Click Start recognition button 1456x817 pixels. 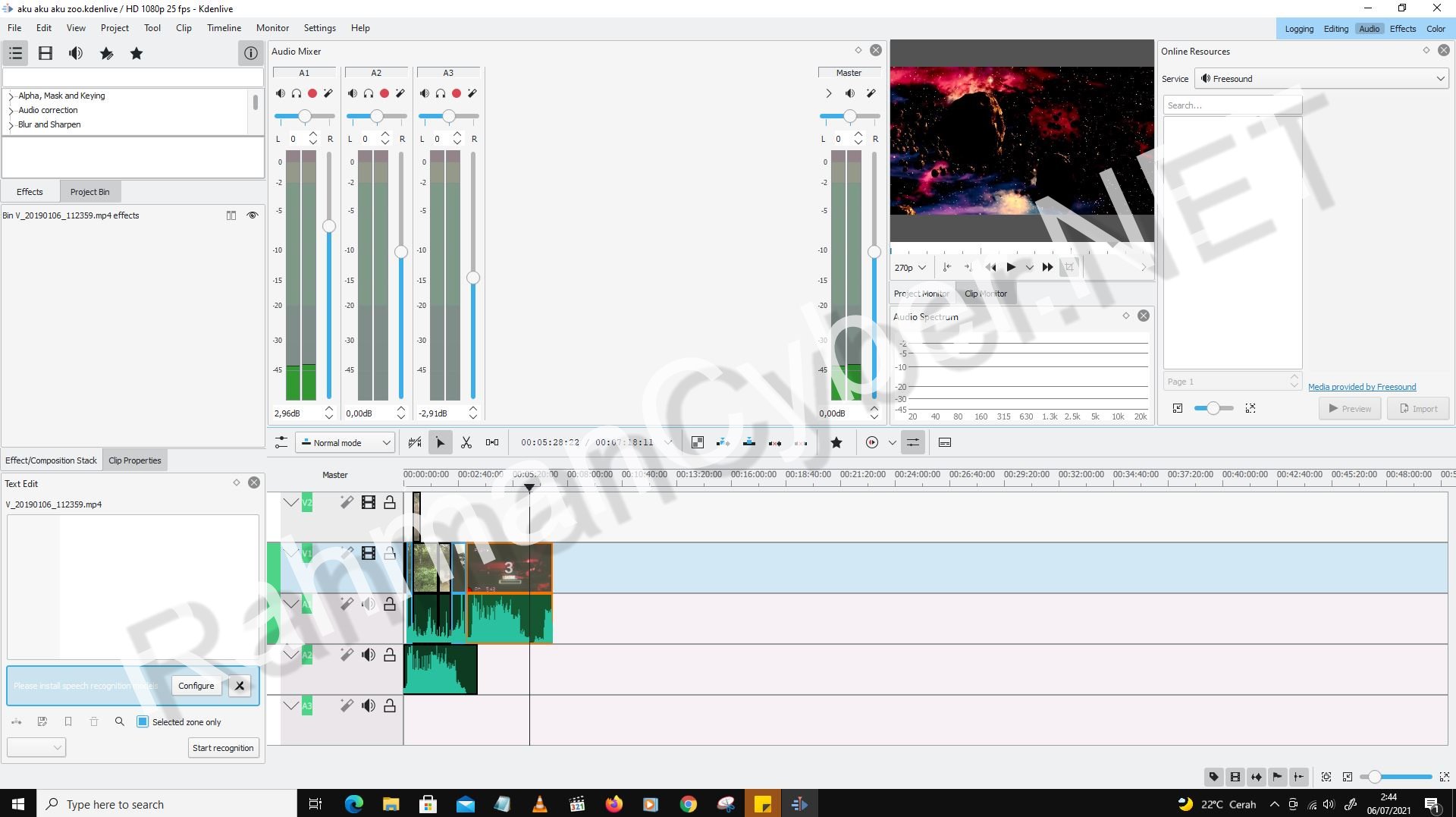223,748
